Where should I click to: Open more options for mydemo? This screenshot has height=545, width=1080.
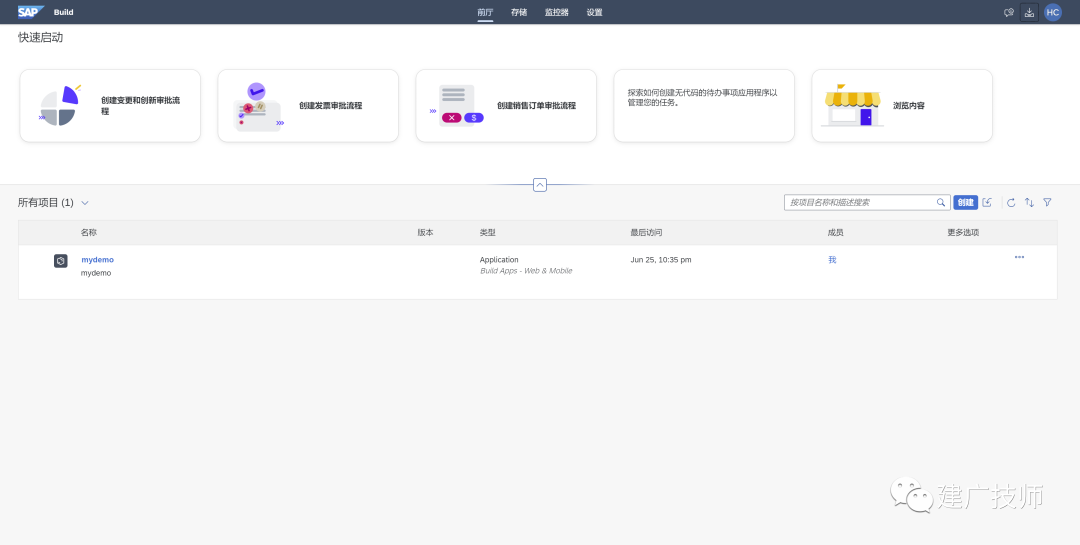pyautogui.click(x=1019, y=257)
